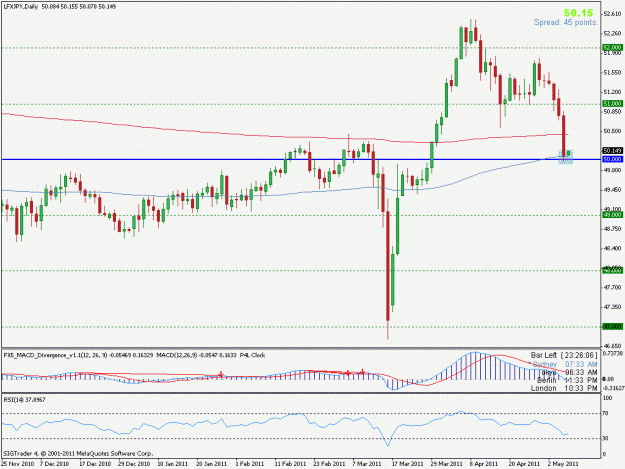Image resolution: width=625 pixels, height=469 pixels.
Task: Click the 11 Feb 2011 date label
Action: 290,464
